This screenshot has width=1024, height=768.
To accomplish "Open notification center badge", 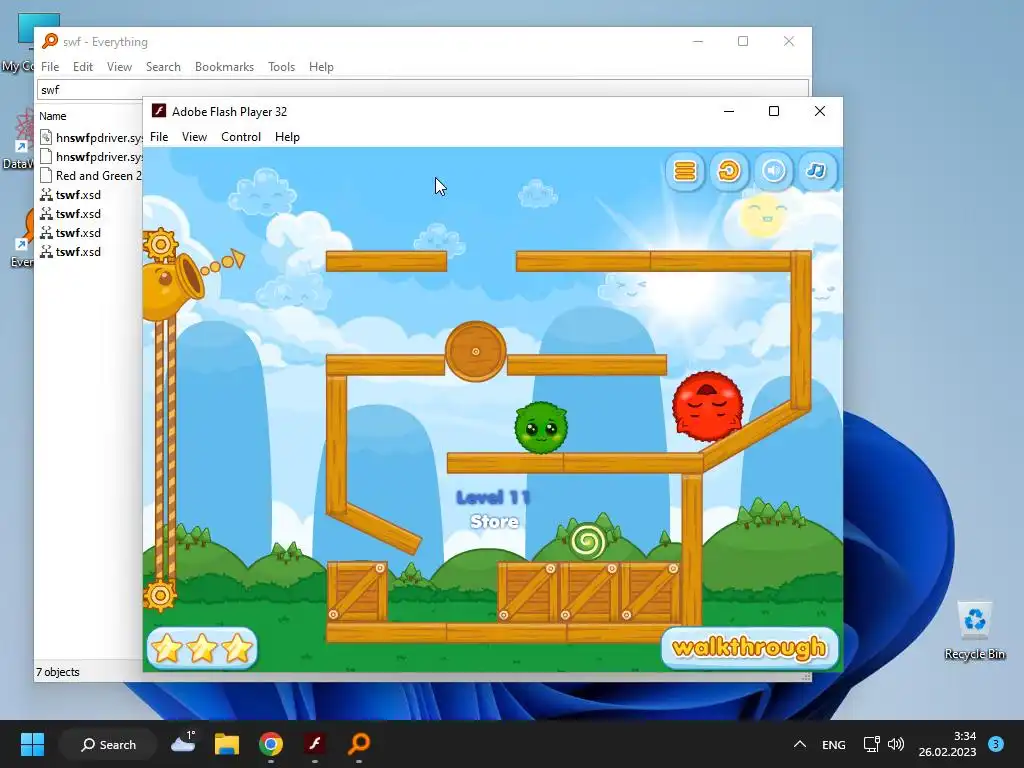I will click(x=996, y=744).
